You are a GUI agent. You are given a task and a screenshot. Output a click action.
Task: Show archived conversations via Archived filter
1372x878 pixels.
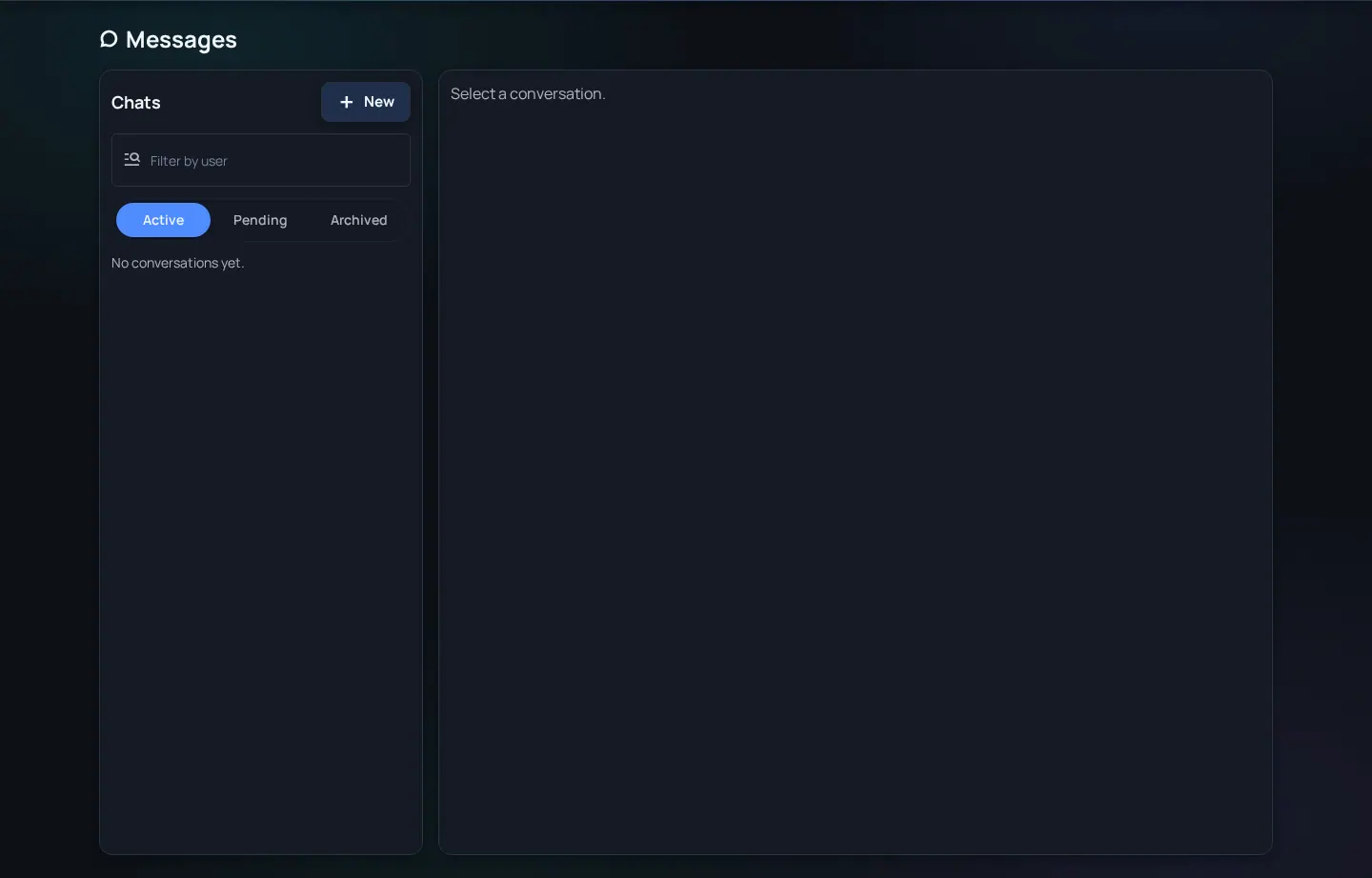[358, 220]
